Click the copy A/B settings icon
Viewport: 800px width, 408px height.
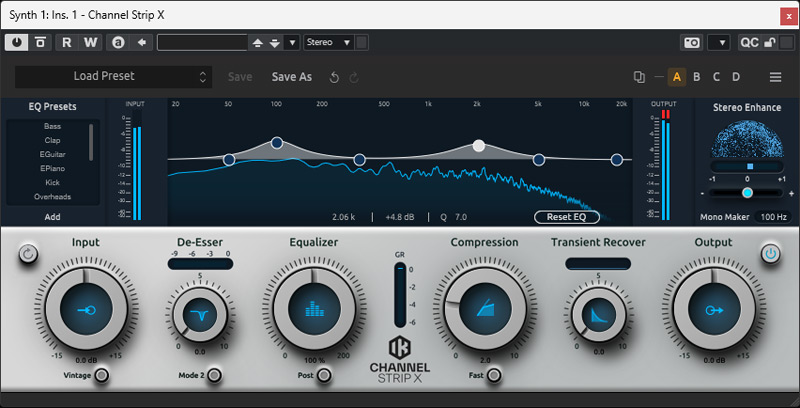[639, 77]
